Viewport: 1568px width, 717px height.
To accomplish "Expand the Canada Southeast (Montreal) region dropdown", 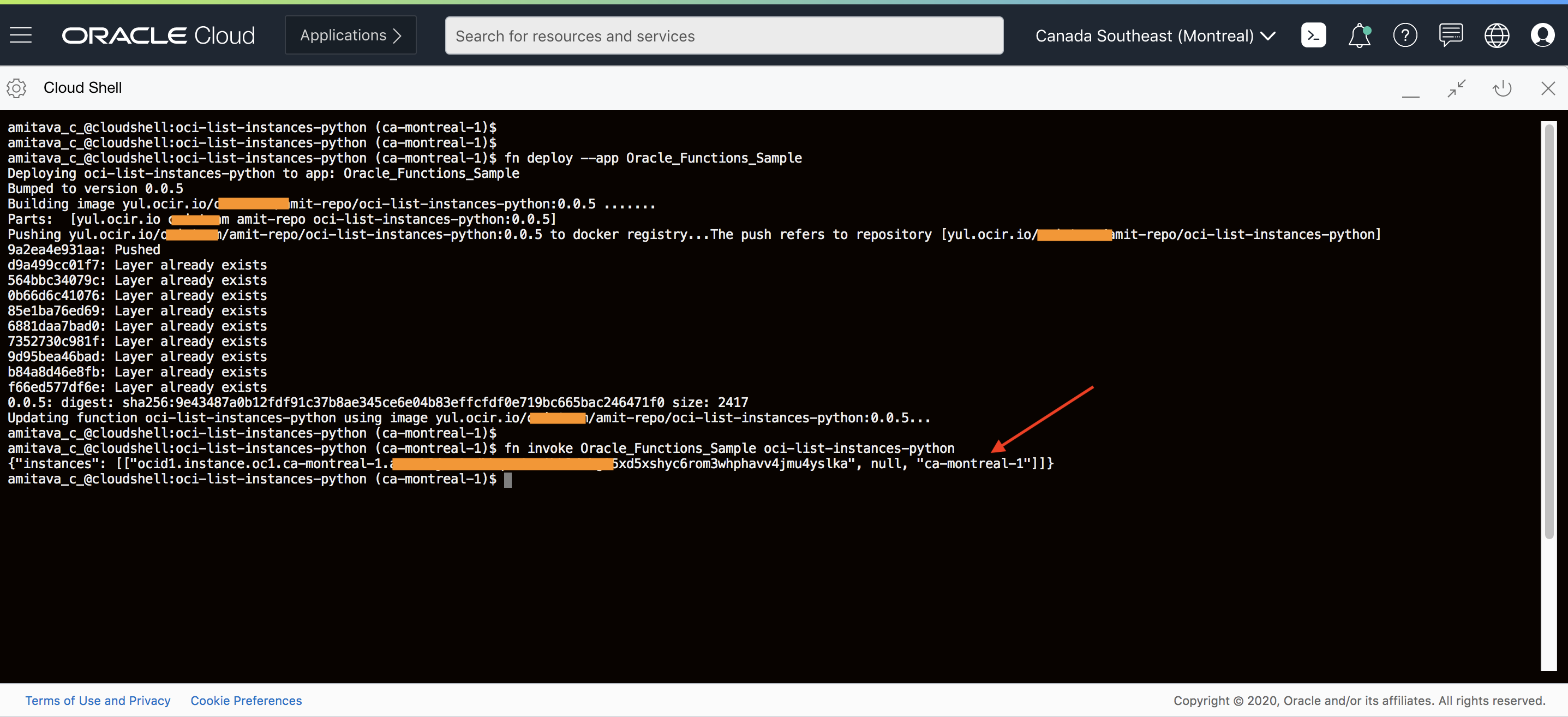I will coord(1154,36).
